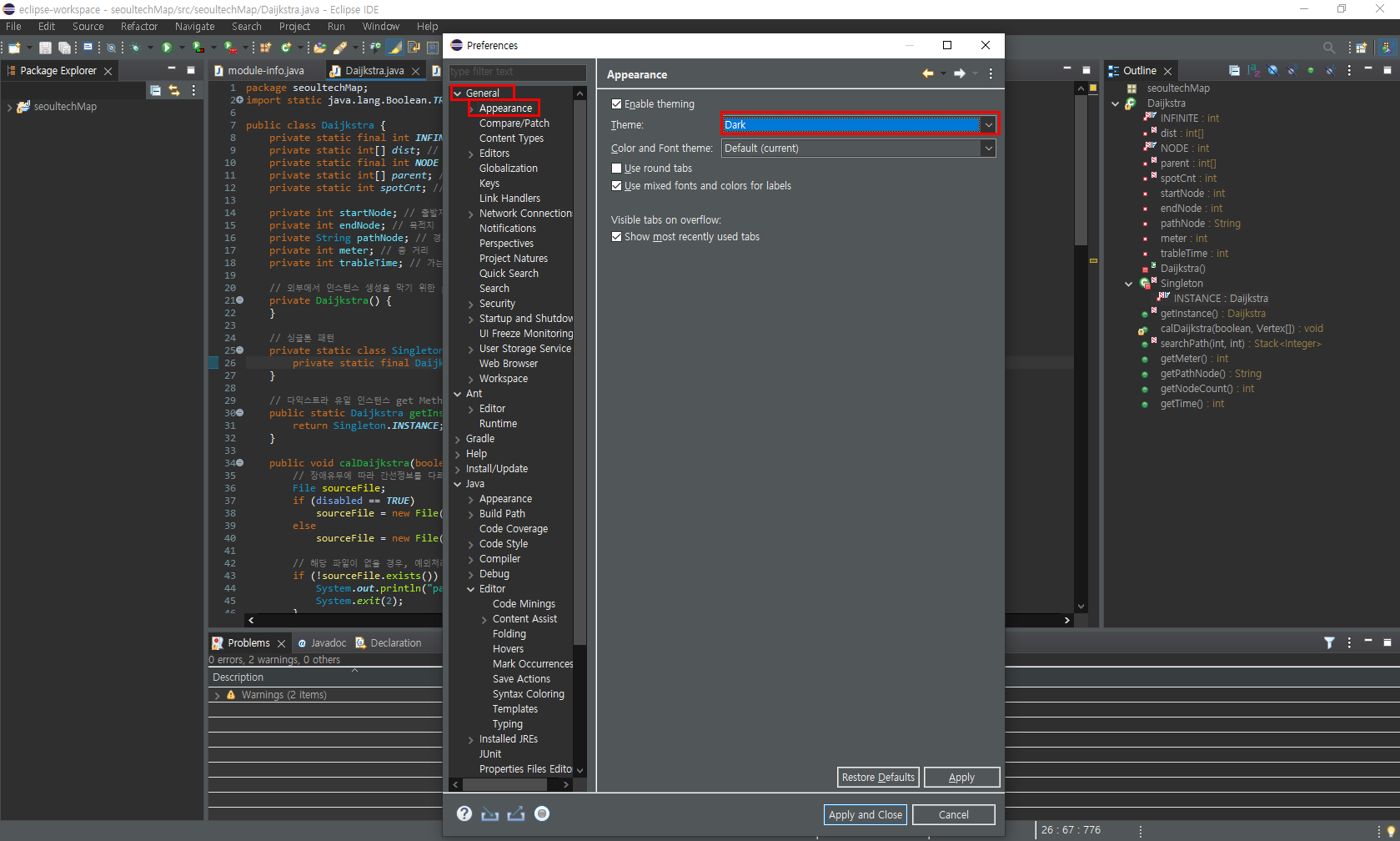This screenshot has height=841, width=1400.
Task: Click the New file wizard toolbar icon
Action: [13, 48]
